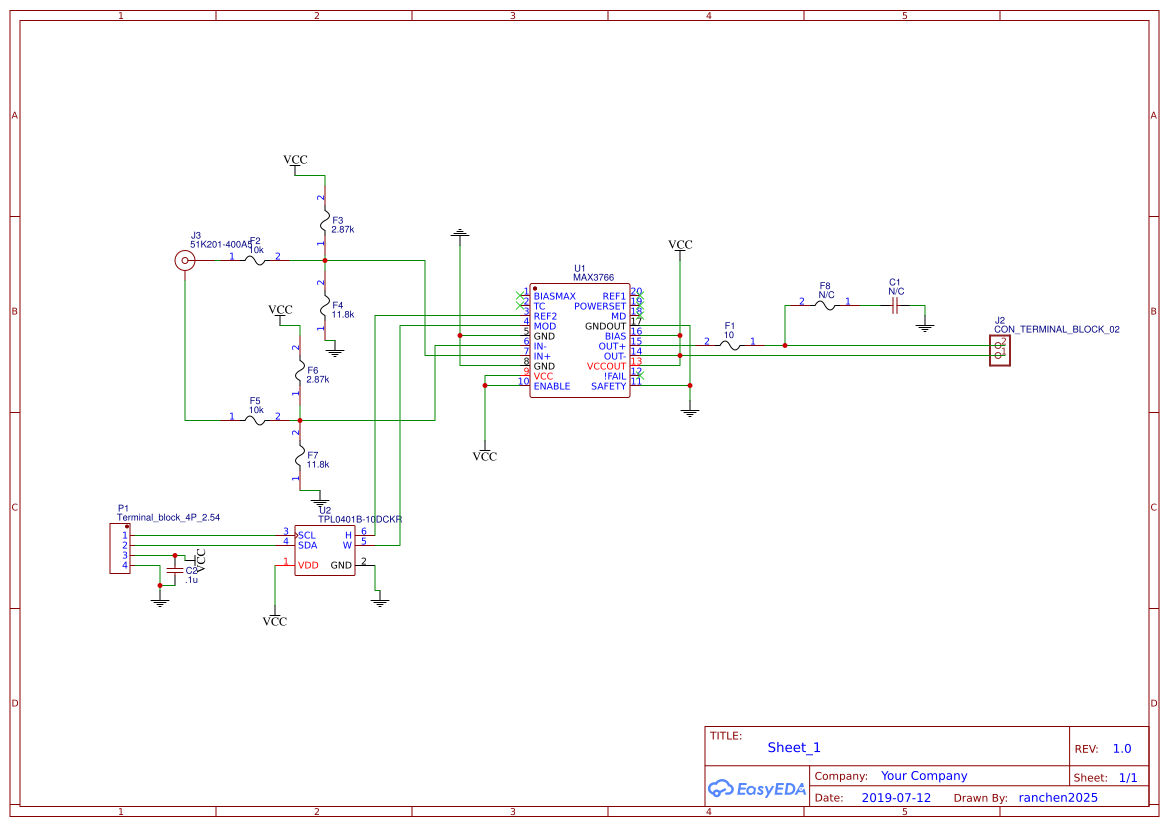Select the date 2019-07-12 in title block

tap(898, 797)
